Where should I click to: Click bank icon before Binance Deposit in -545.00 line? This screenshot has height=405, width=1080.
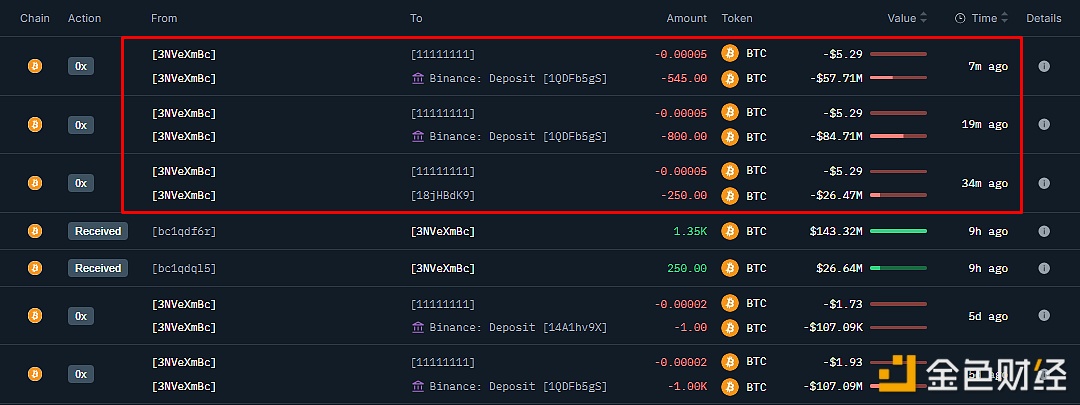click(x=417, y=79)
